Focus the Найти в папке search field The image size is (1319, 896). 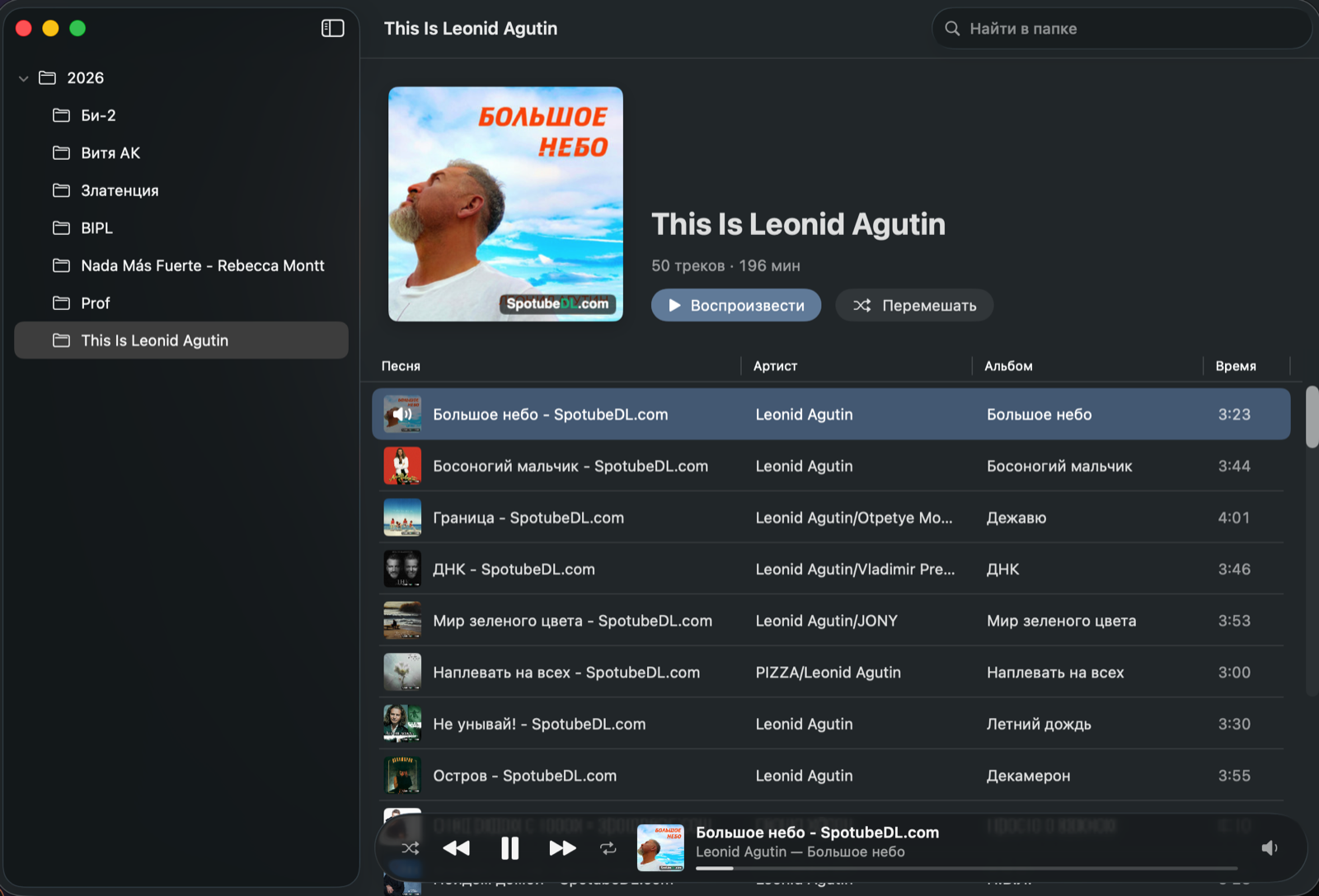pos(1122,29)
